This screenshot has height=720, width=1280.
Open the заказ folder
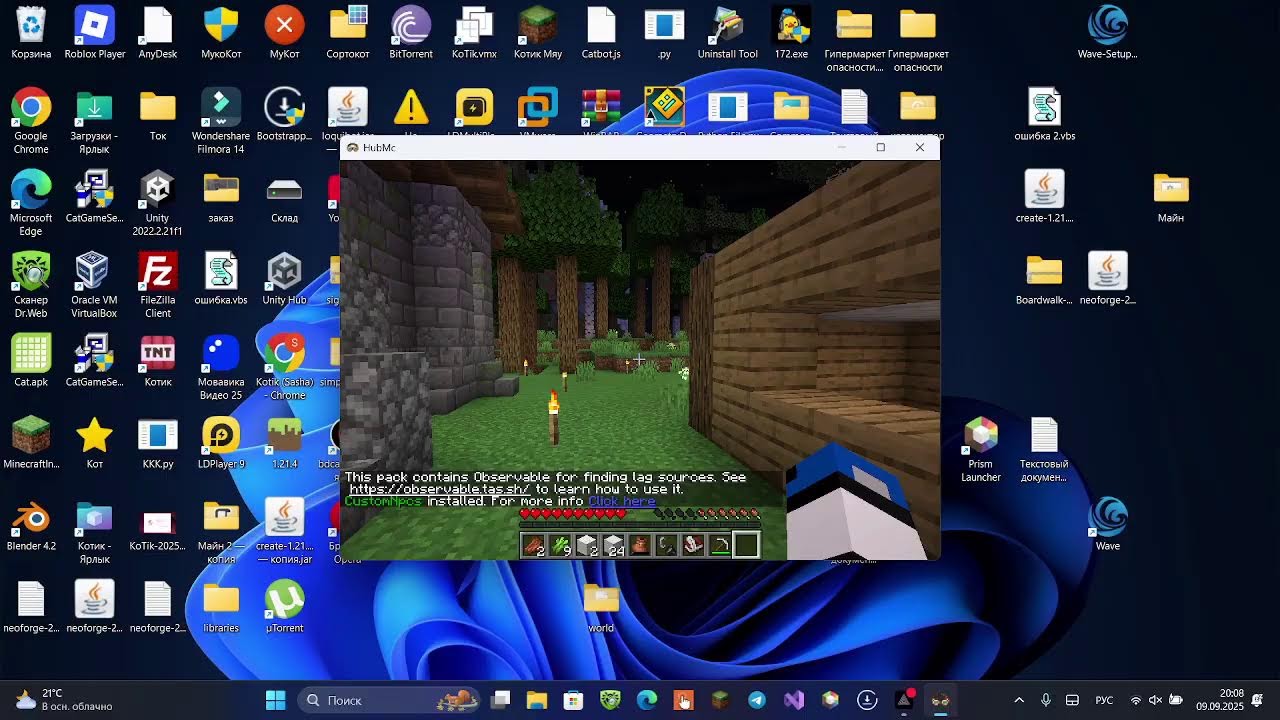tap(221, 197)
